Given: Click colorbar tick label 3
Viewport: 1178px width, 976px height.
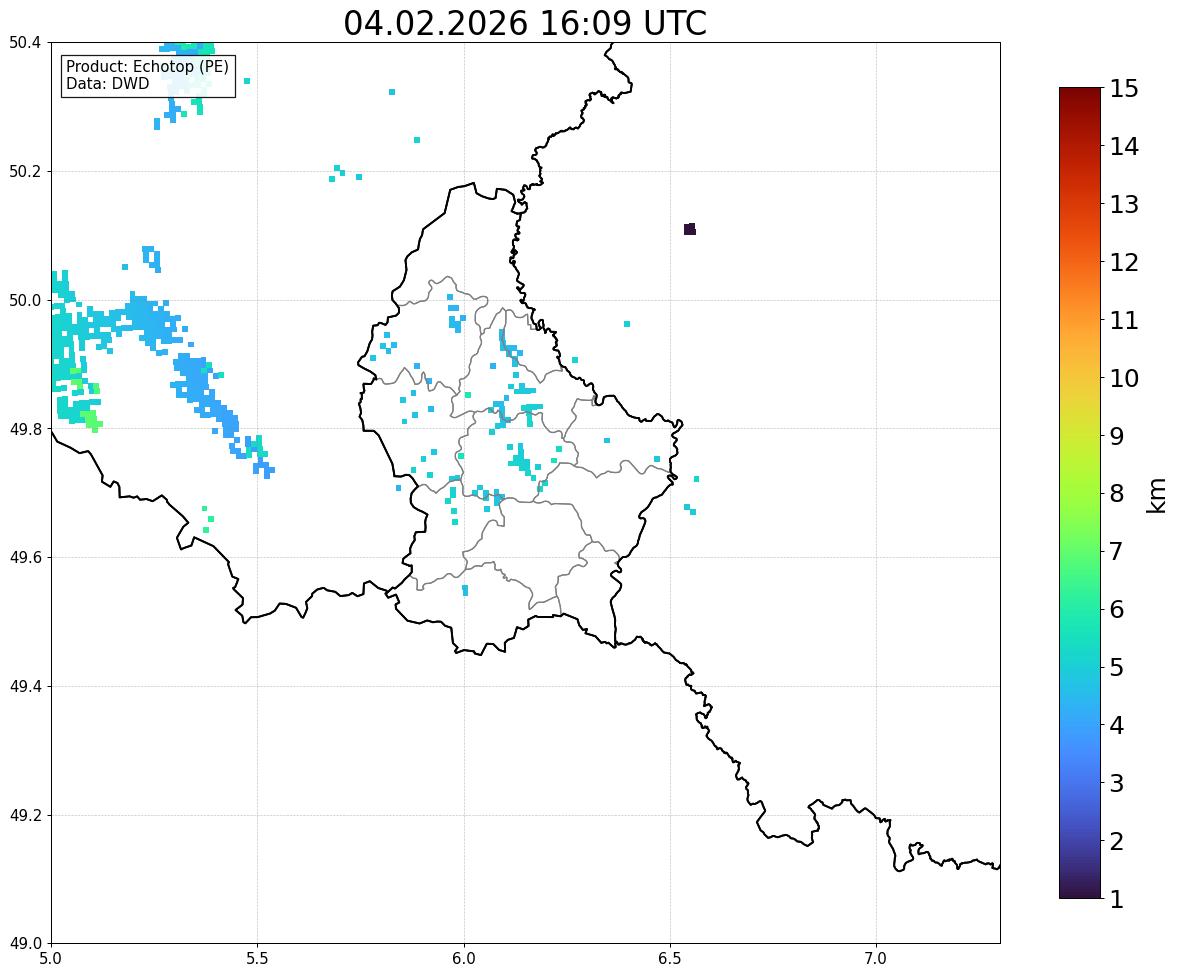Looking at the screenshot, I should 1117,783.
